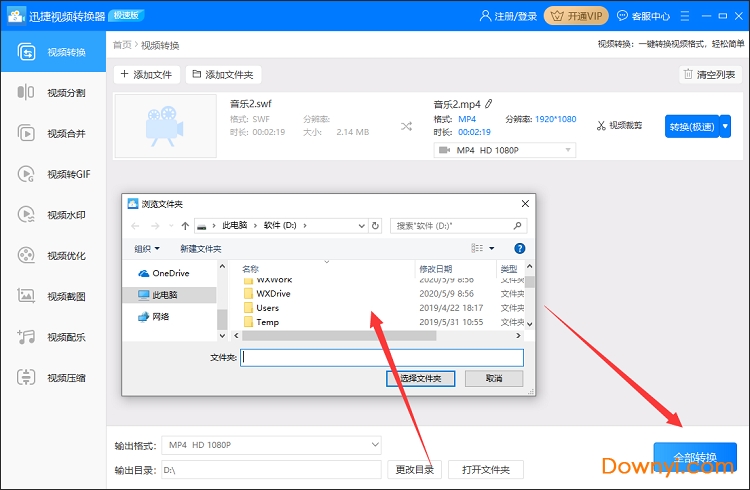The width and height of the screenshot is (750, 490).
Task: Open the 视频合并 sidebar tab
Action: (x=53, y=133)
